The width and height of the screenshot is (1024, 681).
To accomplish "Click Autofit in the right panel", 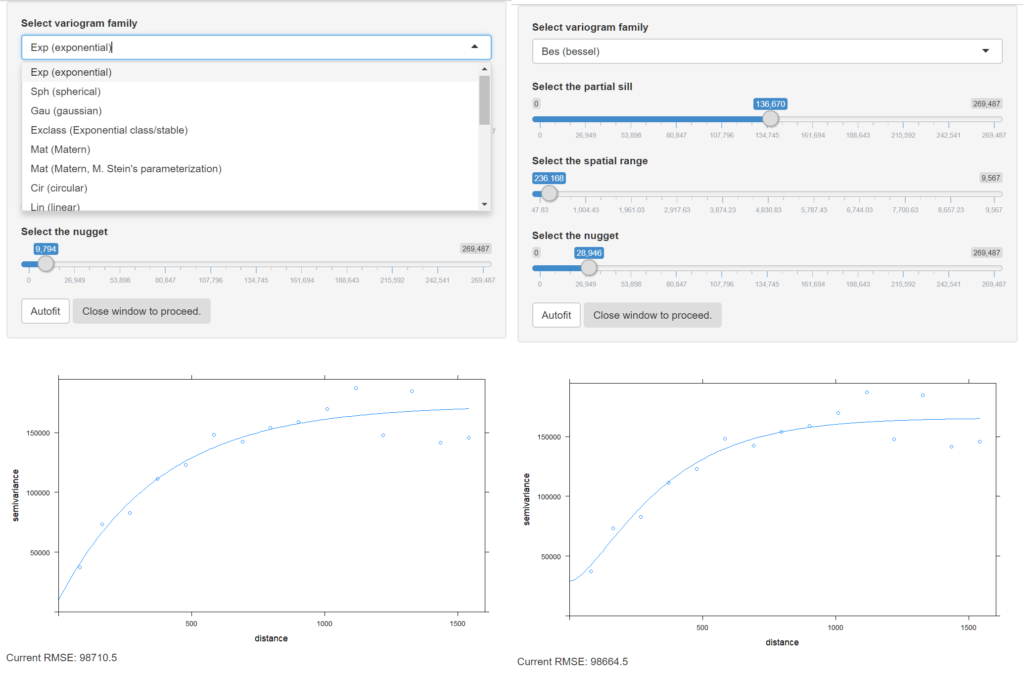I will [555, 314].
